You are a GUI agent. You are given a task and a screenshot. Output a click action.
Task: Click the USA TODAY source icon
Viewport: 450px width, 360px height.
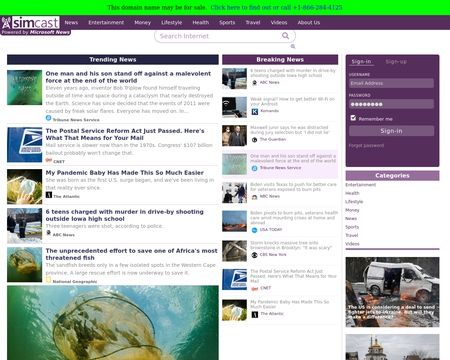254,230
